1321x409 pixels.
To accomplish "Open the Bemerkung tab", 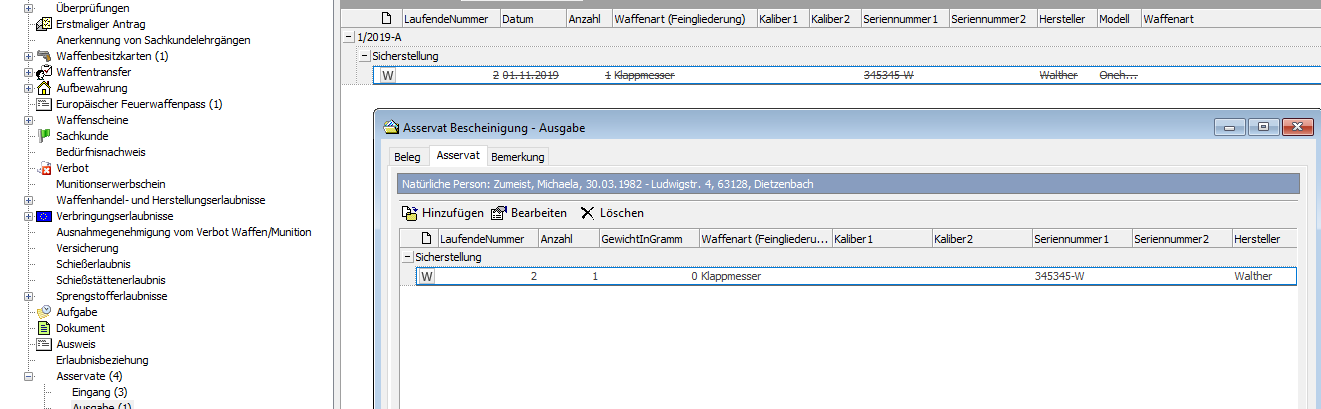I will [x=517, y=157].
